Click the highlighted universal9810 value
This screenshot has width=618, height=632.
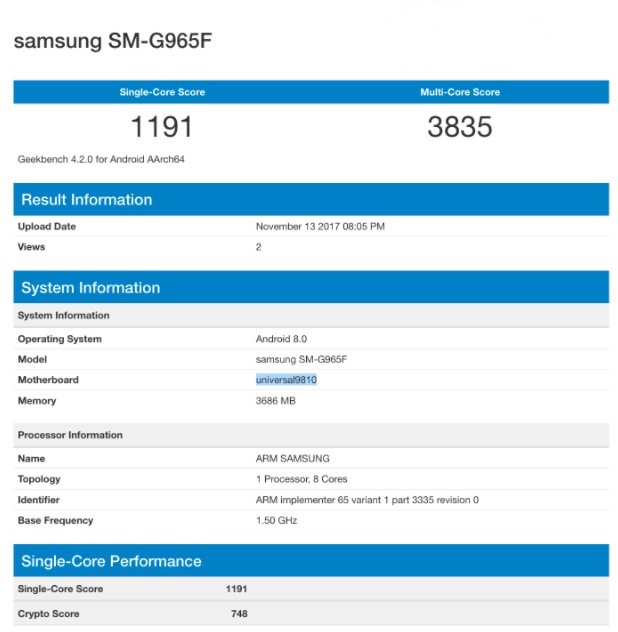pyautogui.click(x=286, y=380)
